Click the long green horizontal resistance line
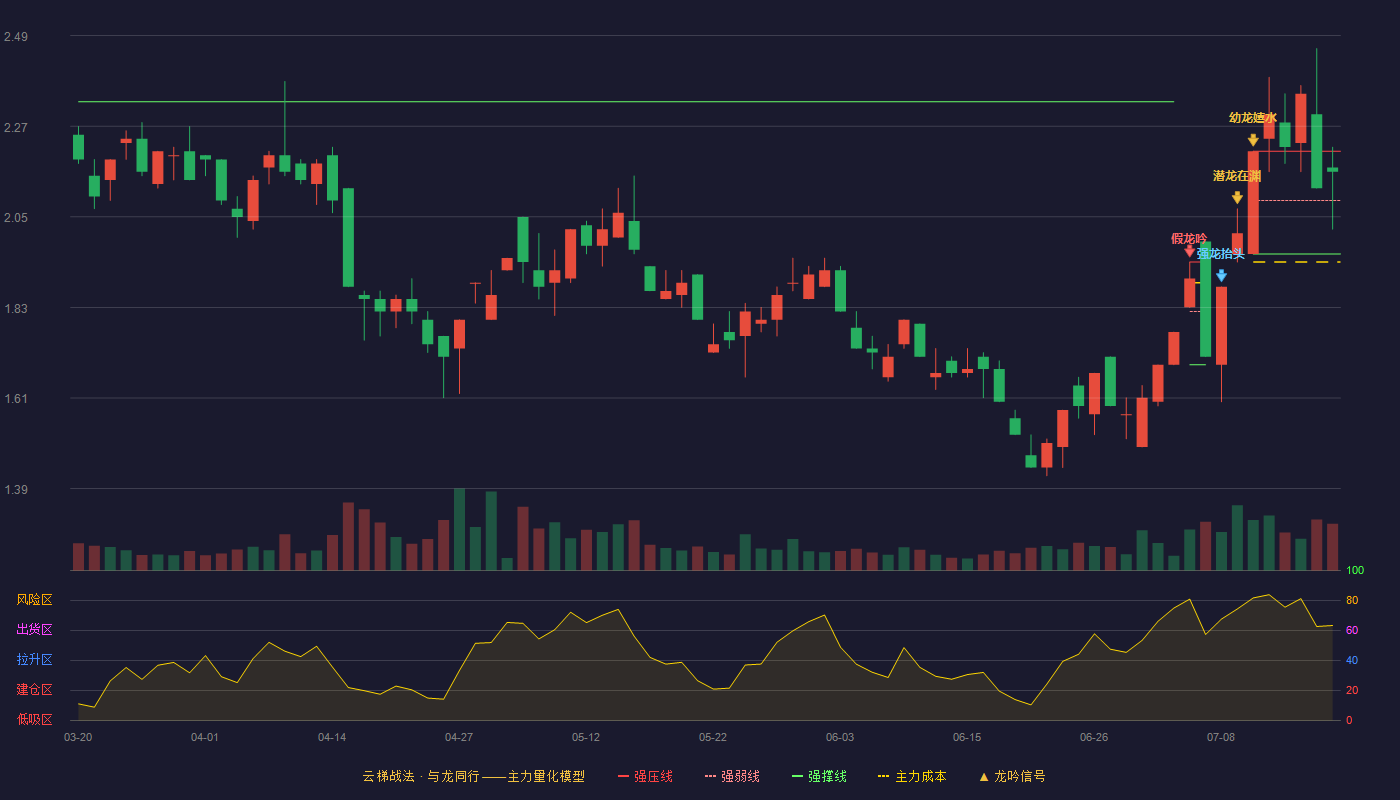Image resolution: width=1400 pixels, height=800 pixels. 626,102
